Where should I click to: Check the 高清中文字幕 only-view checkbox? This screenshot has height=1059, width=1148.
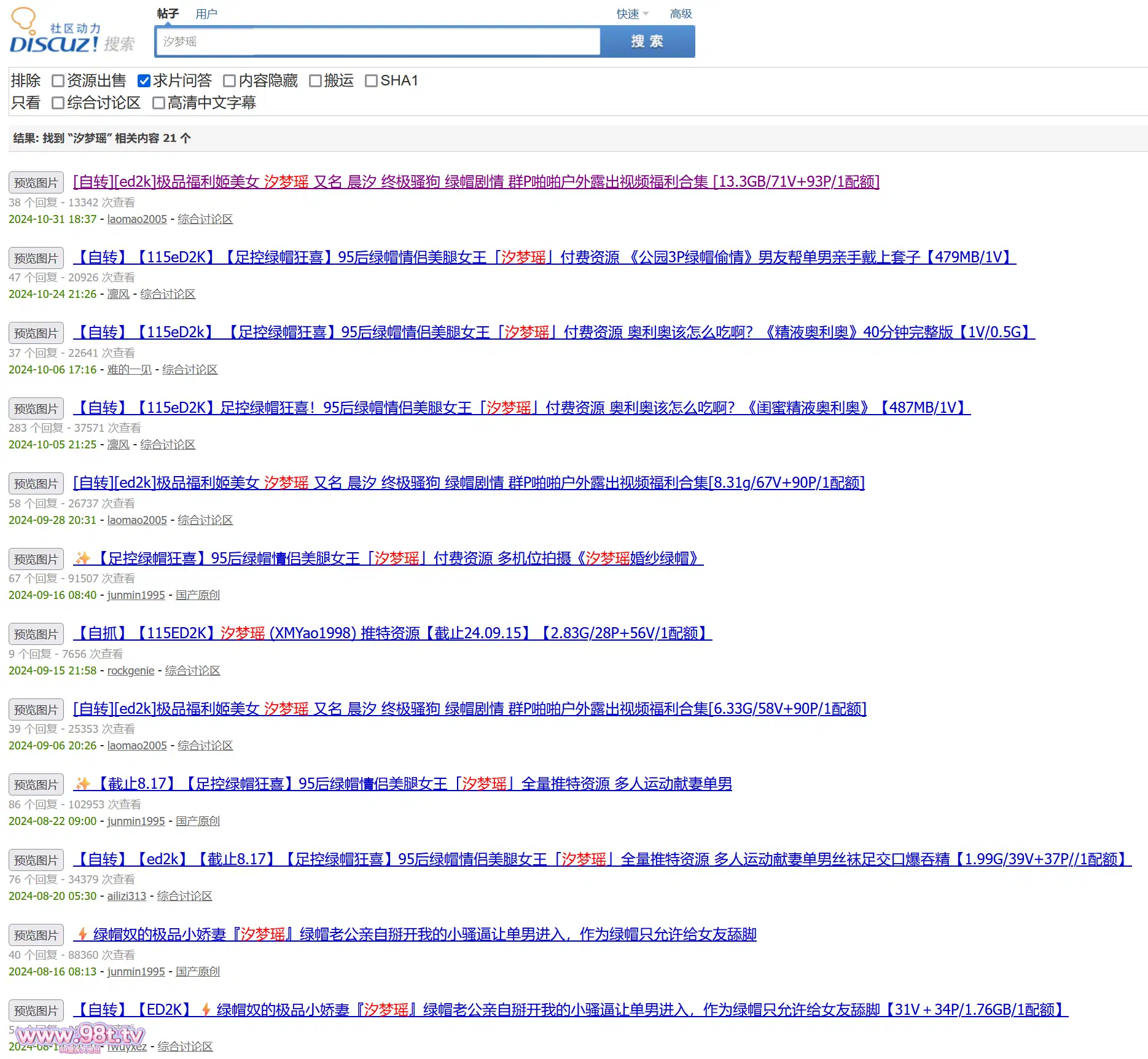(158, 103)
